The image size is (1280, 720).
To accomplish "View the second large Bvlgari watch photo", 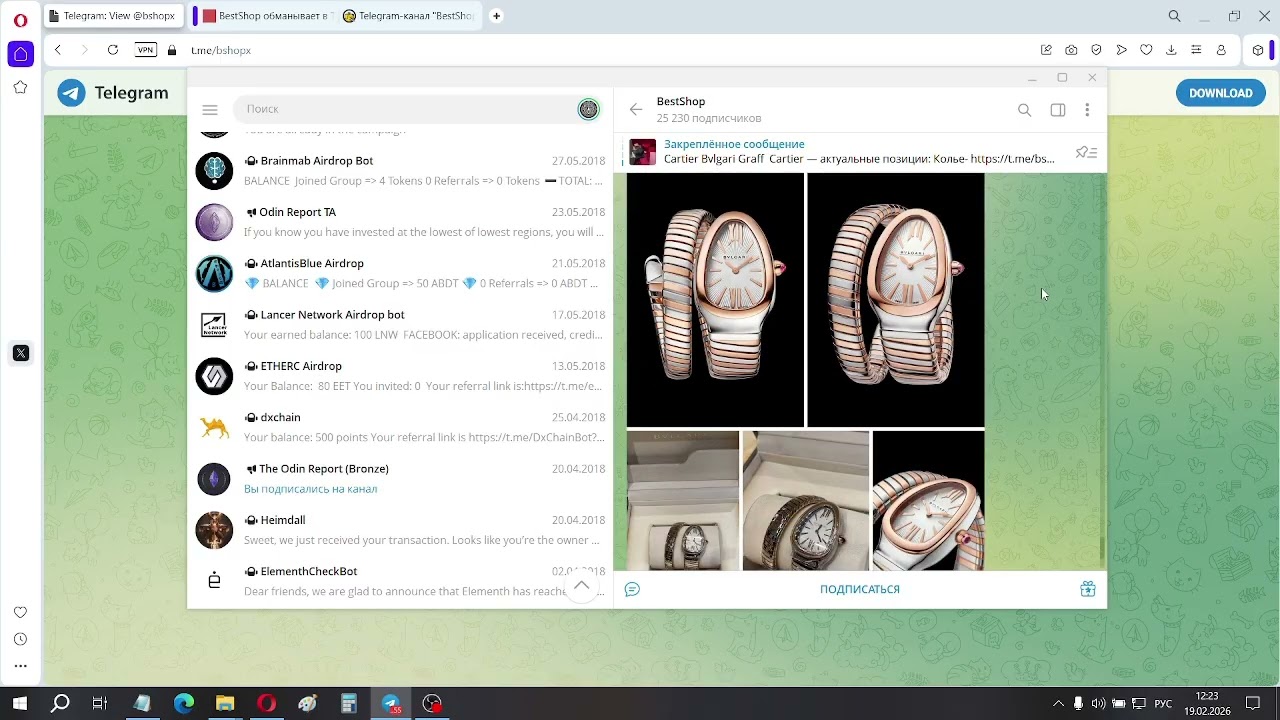I will [896, 300].
